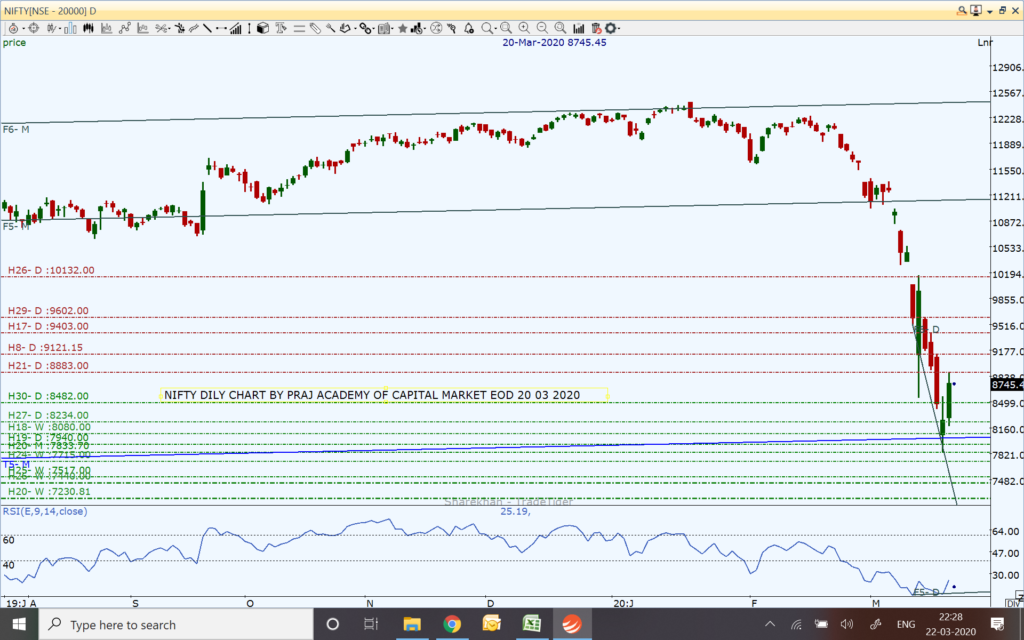Open the dropdown arrow beside the stopwatch icon
This screenshot has width=1024, height=640.
[24, 29]
